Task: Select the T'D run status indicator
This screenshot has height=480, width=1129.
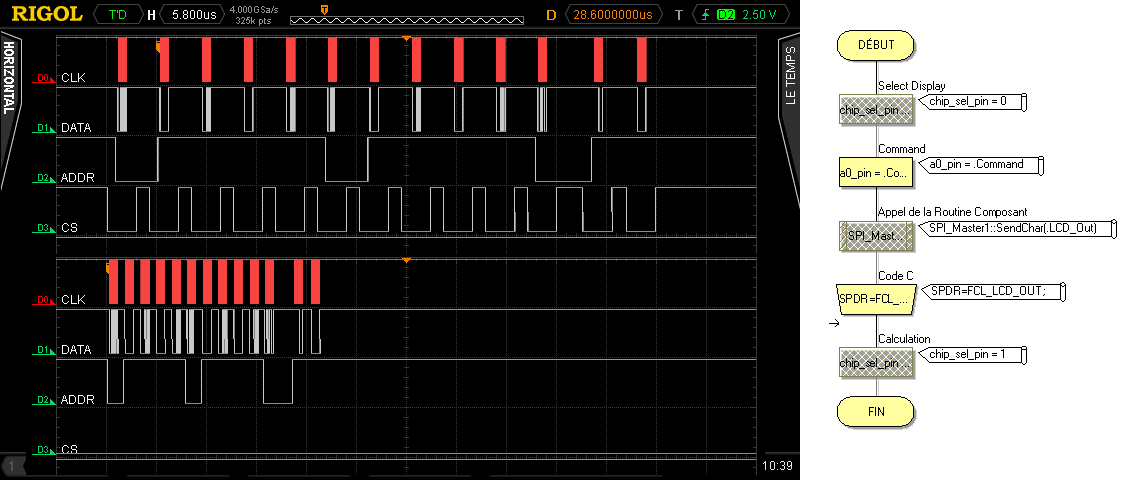Action: point(116,14)
